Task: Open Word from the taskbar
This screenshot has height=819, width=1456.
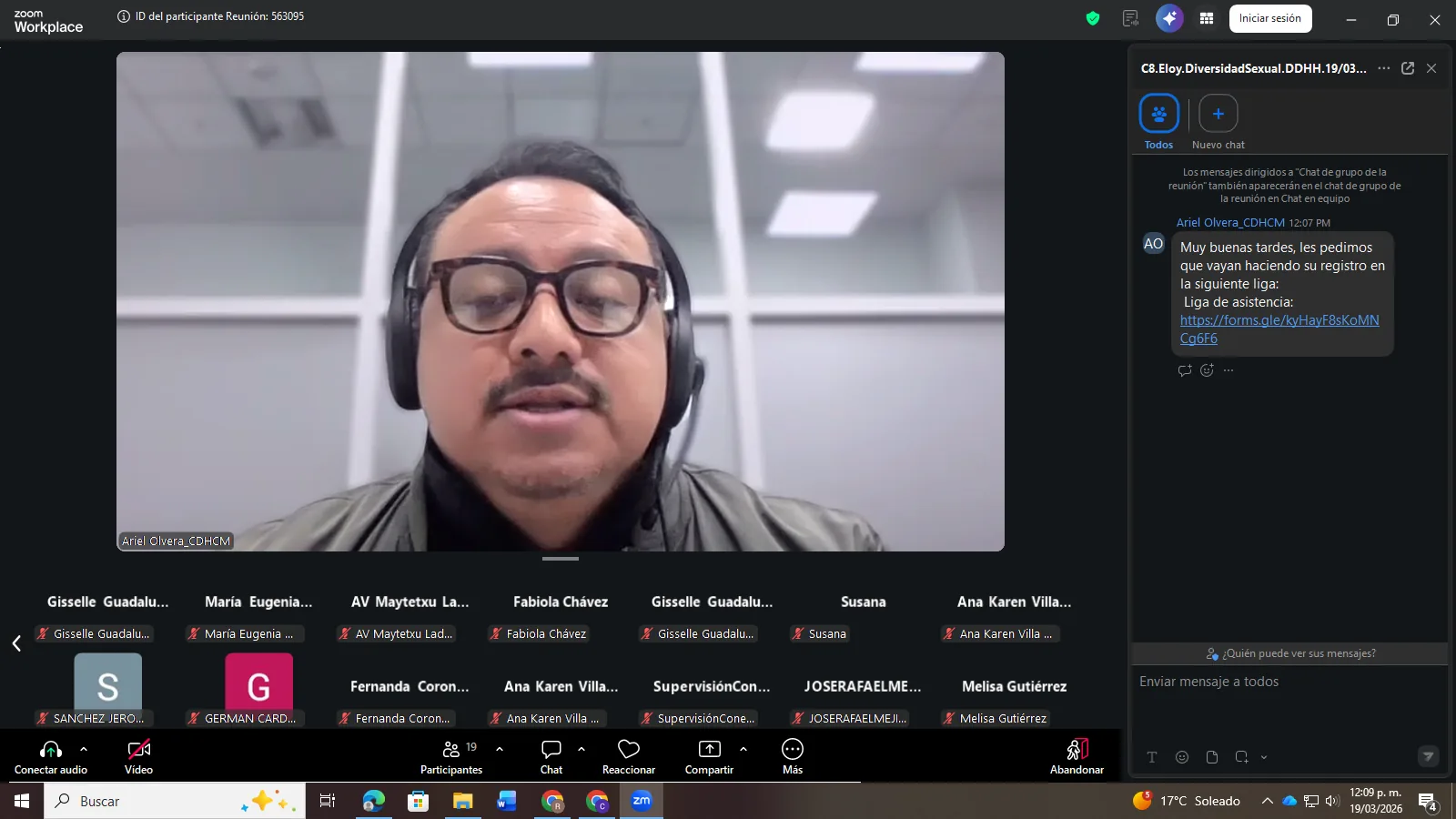Action: [x=507, y=801]
